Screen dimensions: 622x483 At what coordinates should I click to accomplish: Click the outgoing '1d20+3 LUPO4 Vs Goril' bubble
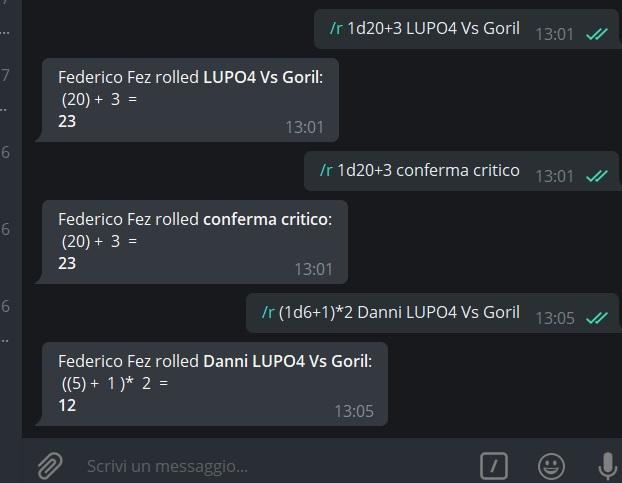(467, 29)
